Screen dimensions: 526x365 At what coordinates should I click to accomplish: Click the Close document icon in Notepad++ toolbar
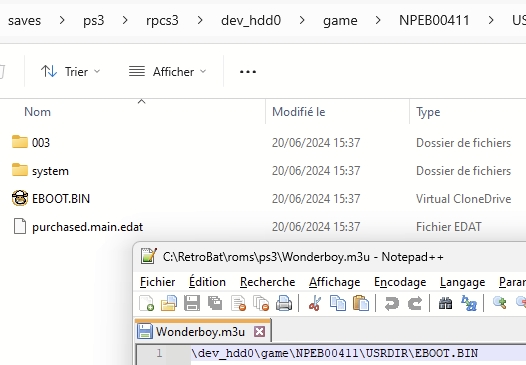point(238,303)
